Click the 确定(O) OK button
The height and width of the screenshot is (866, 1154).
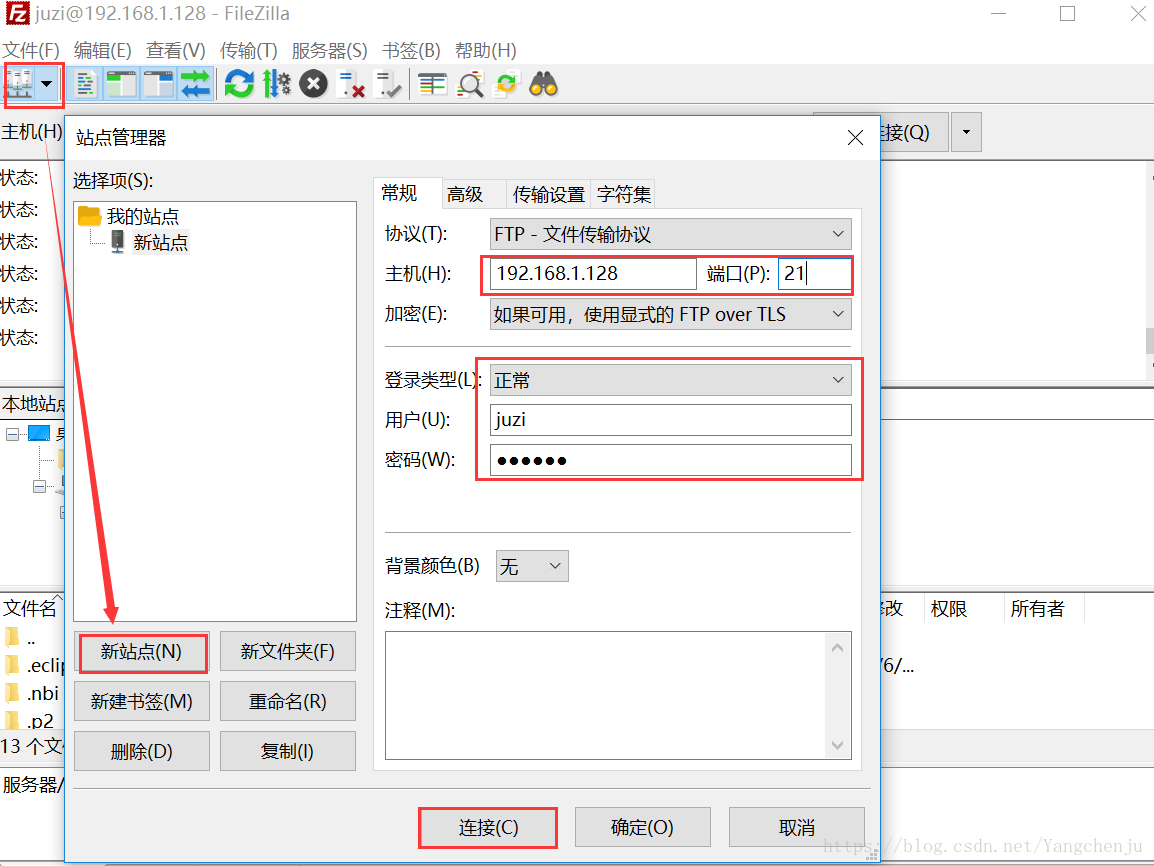(643, 828)
